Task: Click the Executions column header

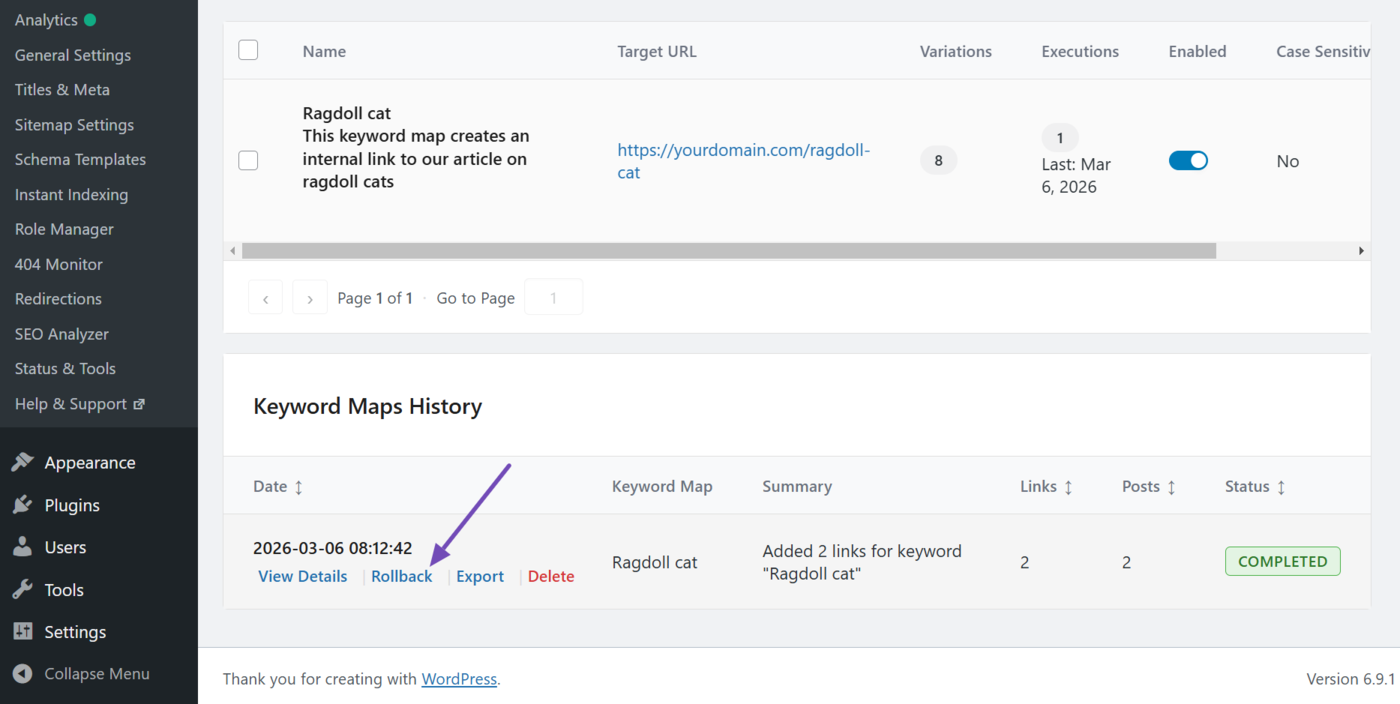Action: point(1080,51)
